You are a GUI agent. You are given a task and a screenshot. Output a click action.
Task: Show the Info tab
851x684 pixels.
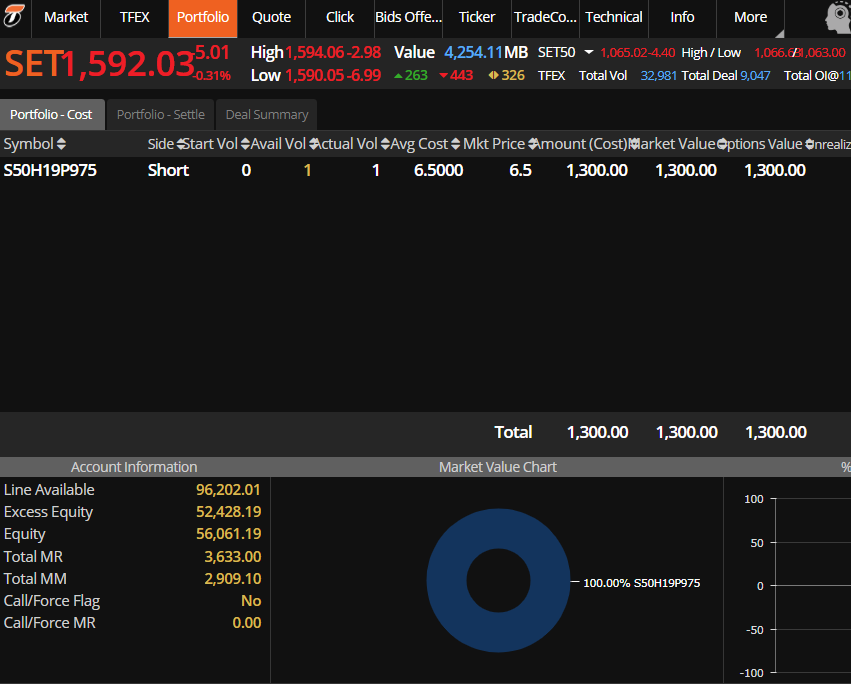682,17
